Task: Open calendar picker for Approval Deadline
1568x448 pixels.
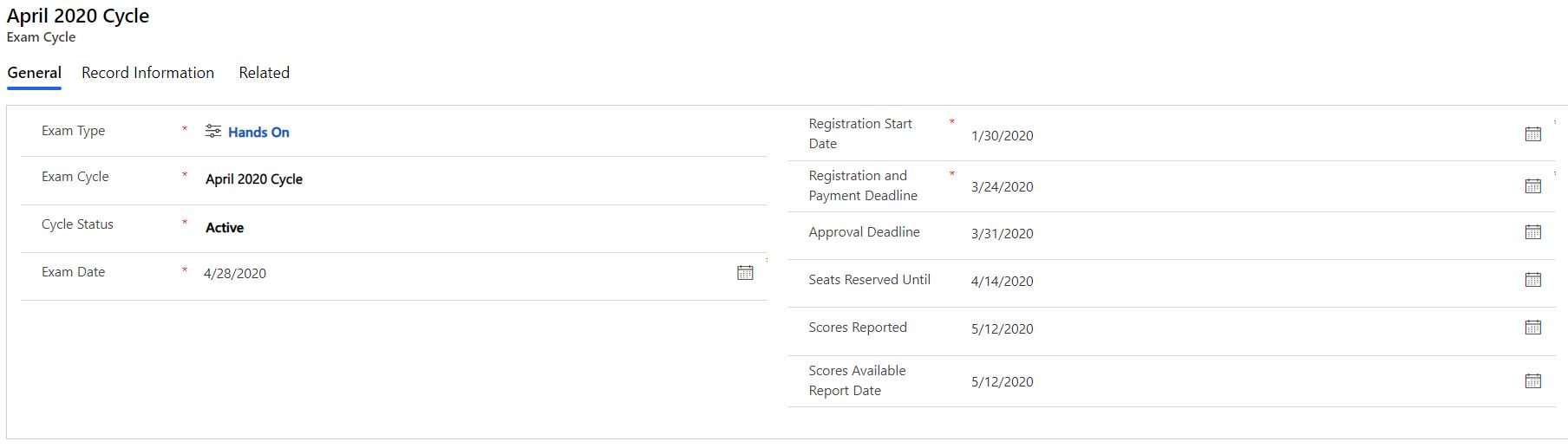Action: 1532,232
